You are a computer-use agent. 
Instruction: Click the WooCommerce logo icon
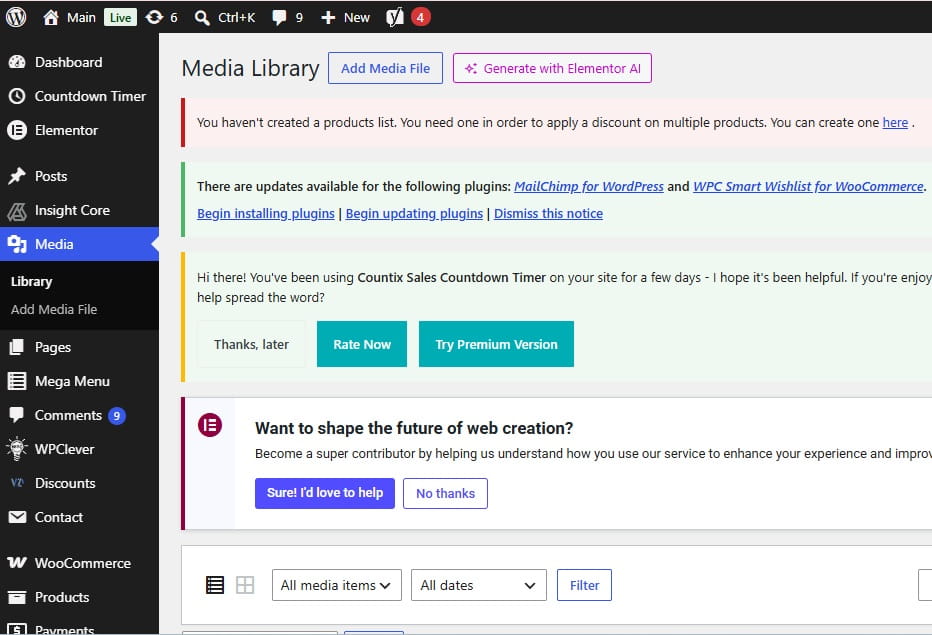click(x=17, y=562)
